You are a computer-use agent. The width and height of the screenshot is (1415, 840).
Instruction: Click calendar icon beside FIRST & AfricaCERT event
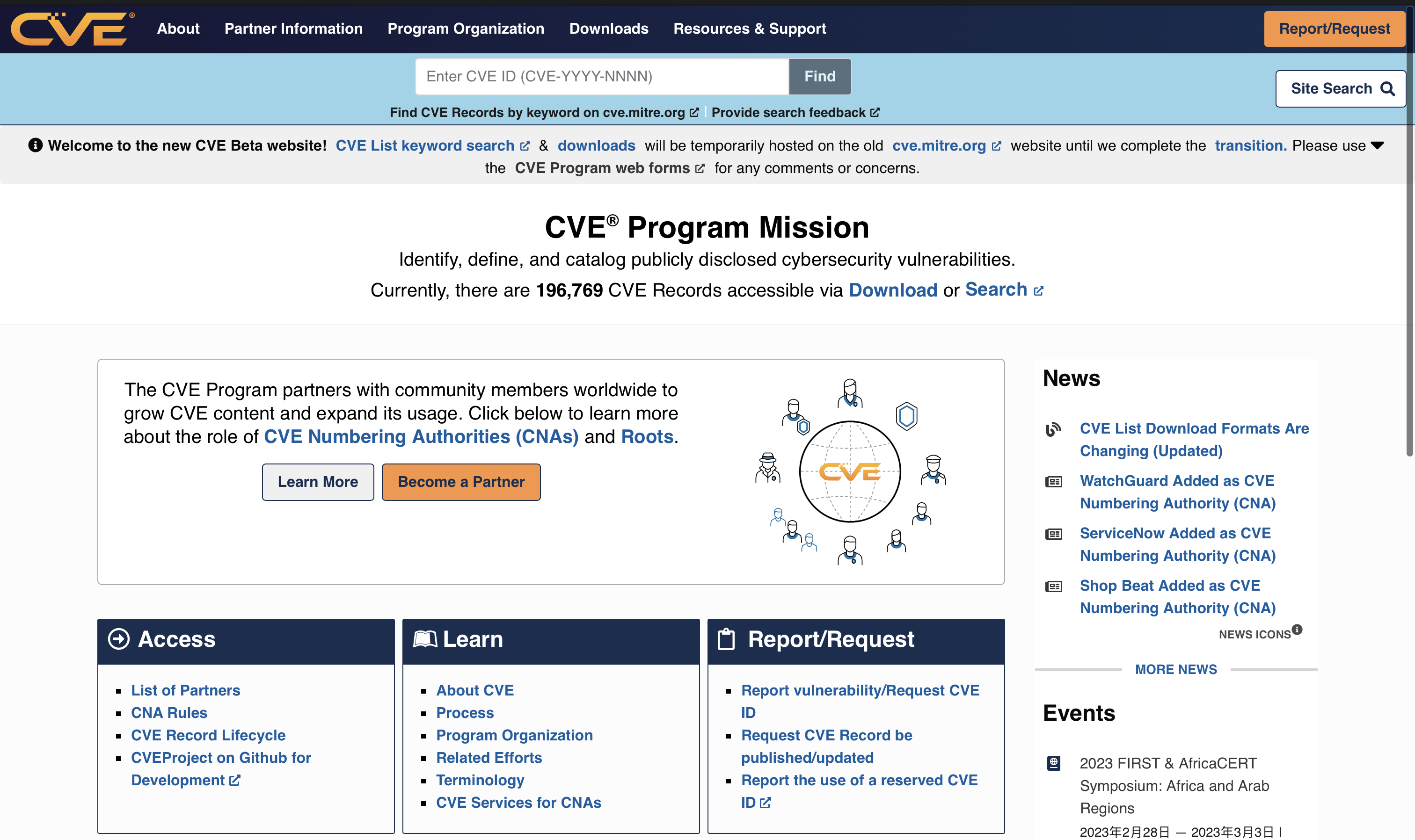click(1053, 763)
